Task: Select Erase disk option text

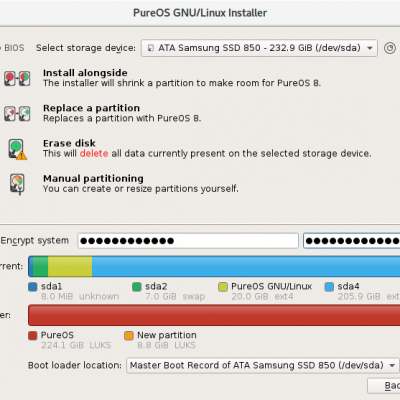Action: click(x=69, y=143)
